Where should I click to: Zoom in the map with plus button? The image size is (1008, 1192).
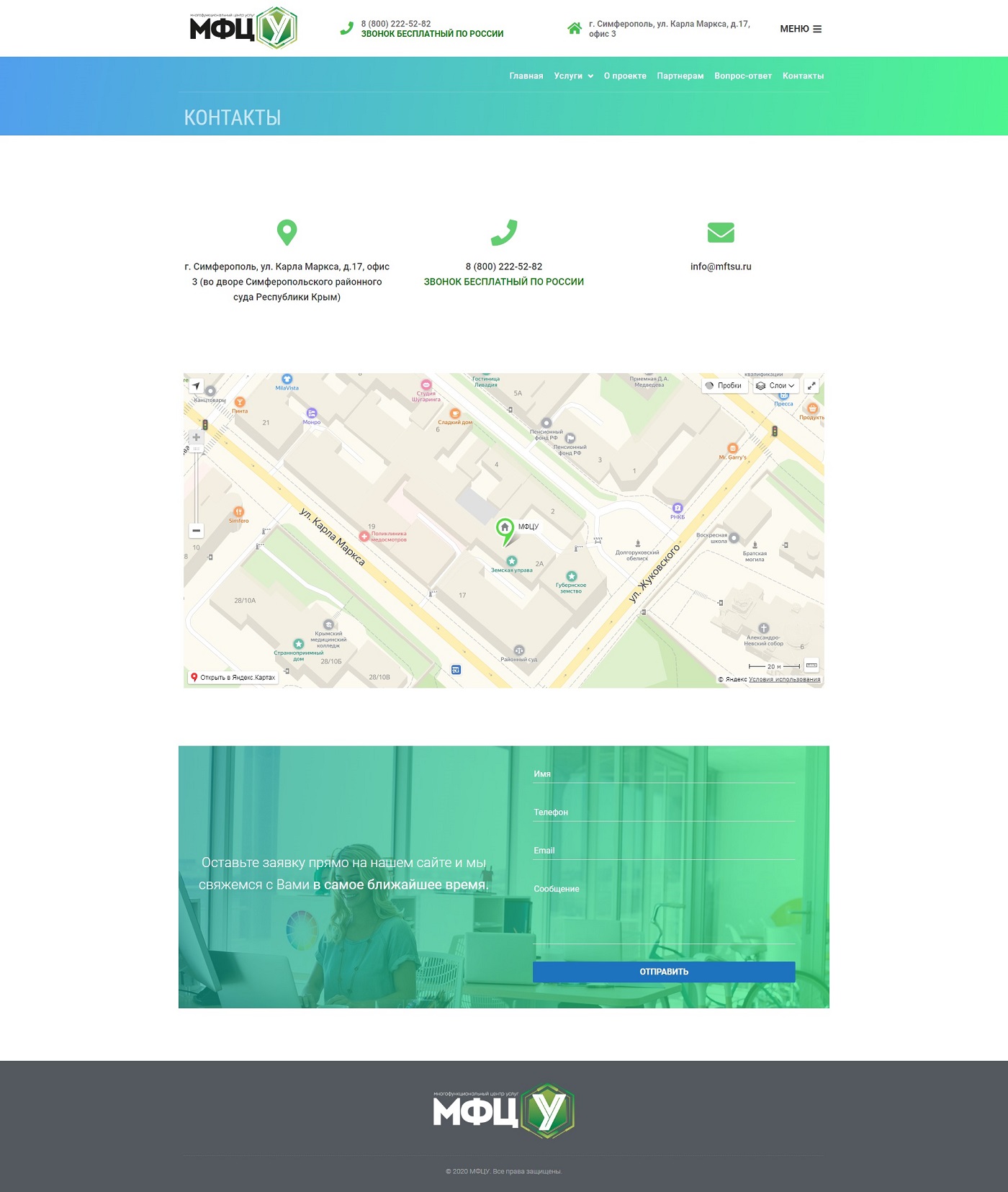click(196, 437)
